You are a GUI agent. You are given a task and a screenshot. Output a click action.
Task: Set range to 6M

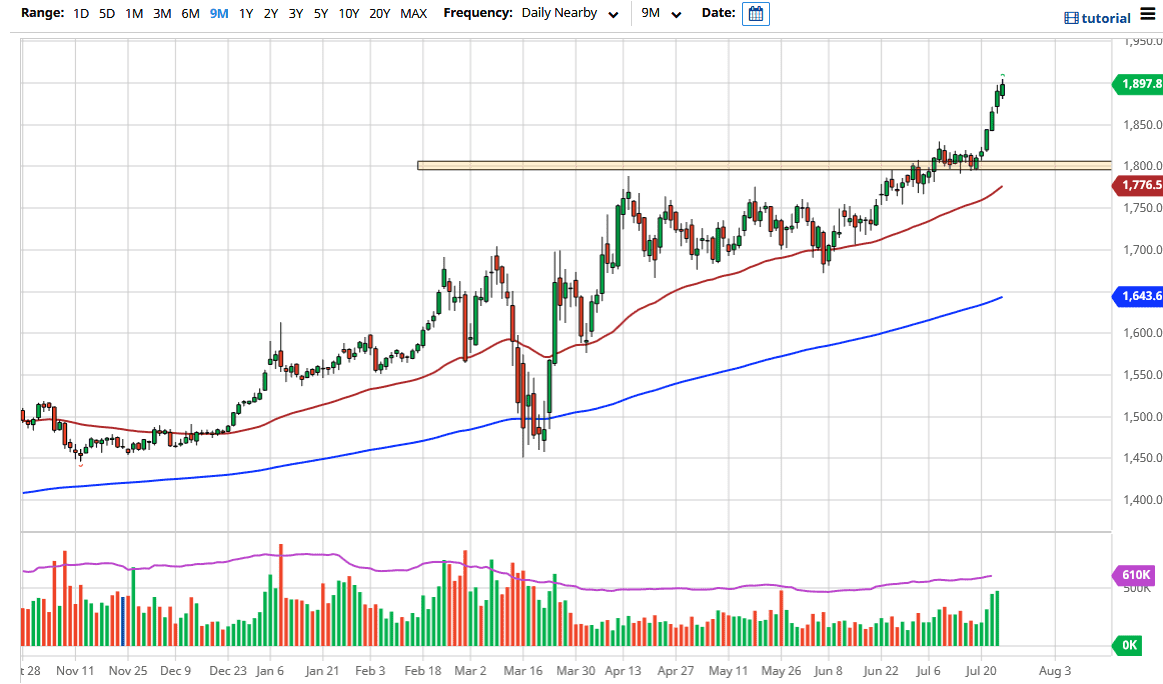tap(190, 13)
